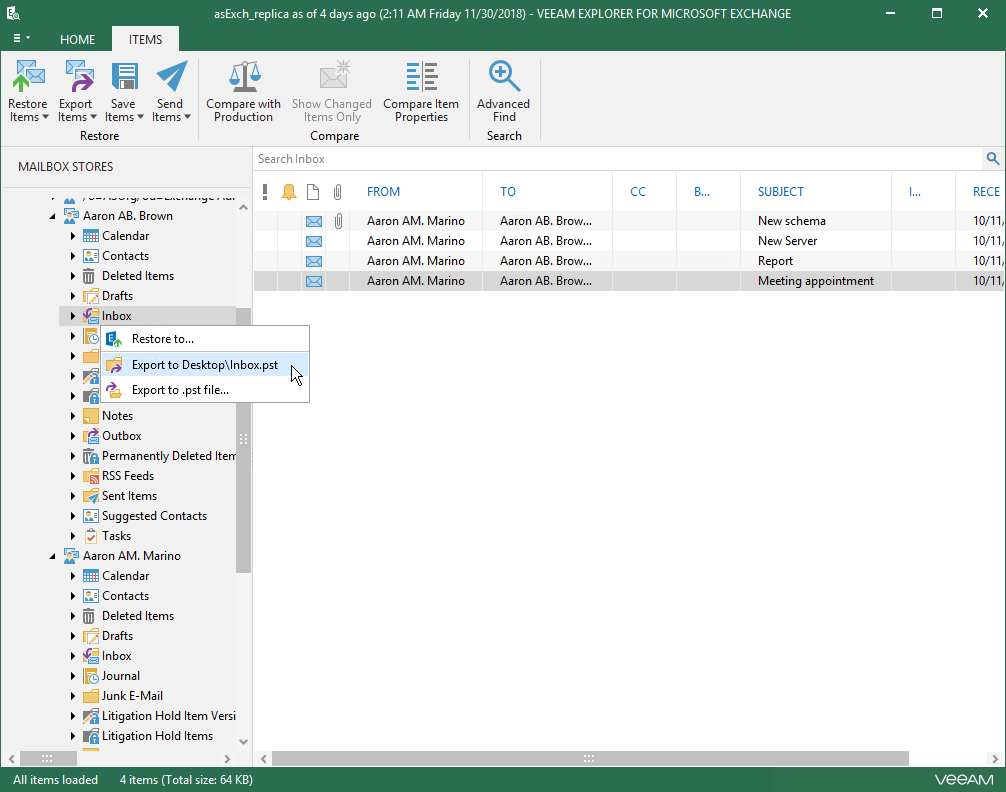The image size is (1006, 792).
Task: Click the reminder bell column header
Action: point(289,191)
